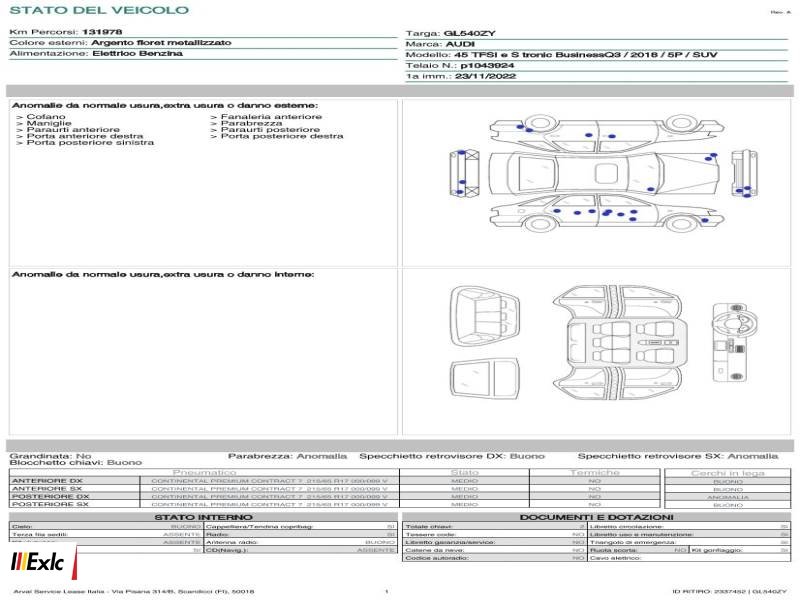Click the Blocchetto chiavi: Buono status

[76, 462]
